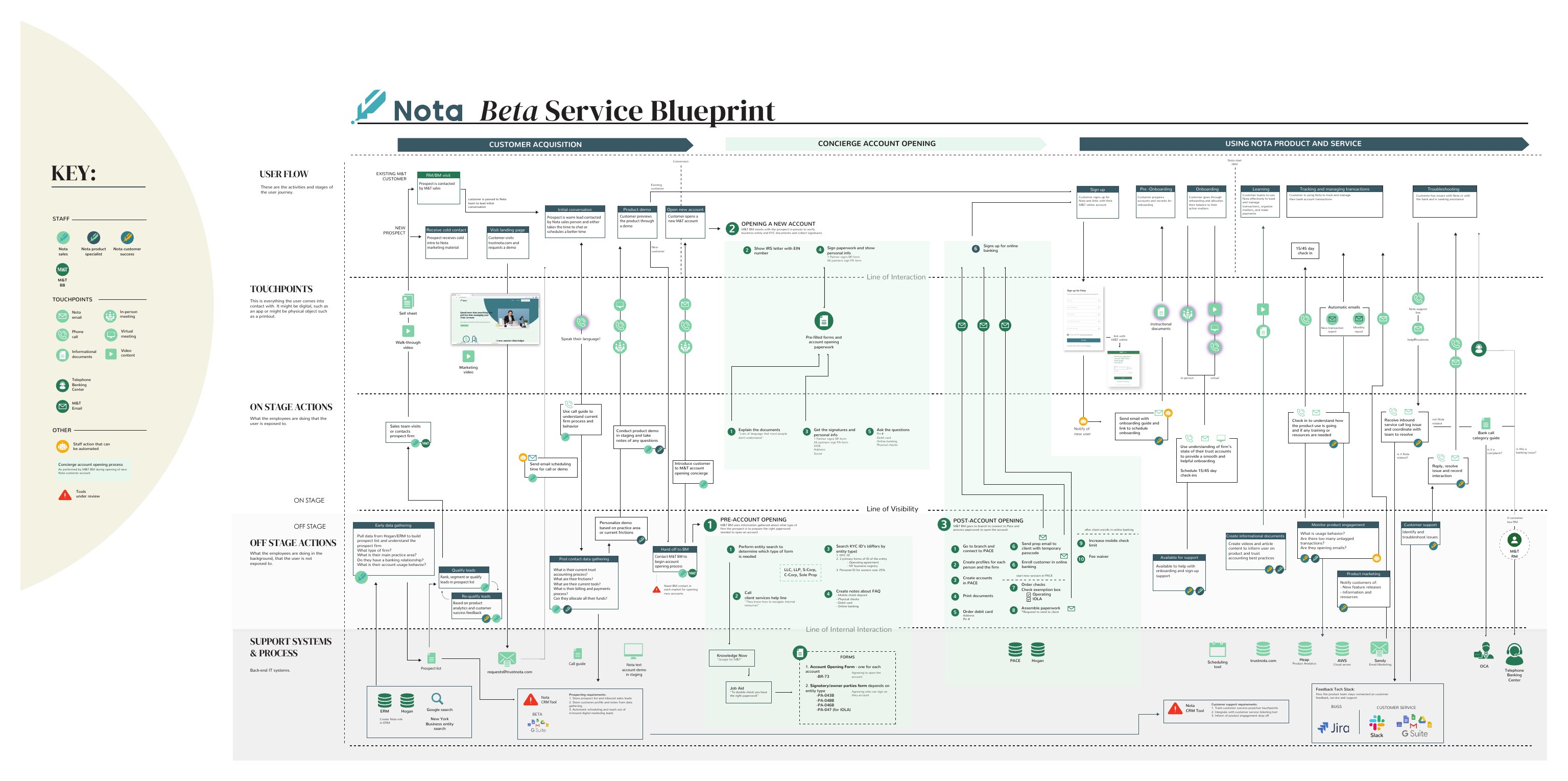Toggle the IOLA exemption checkbox

point(1029,599)
